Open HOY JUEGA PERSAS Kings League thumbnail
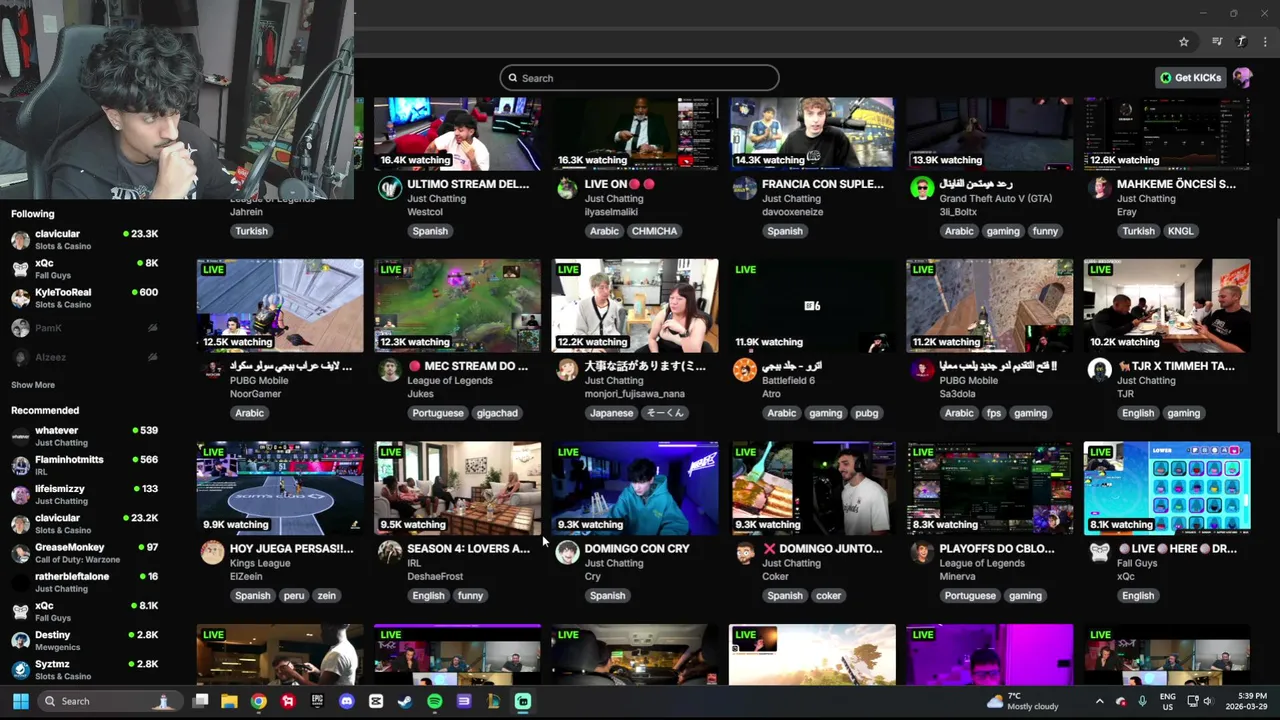1280x720 pixels. 280,488
